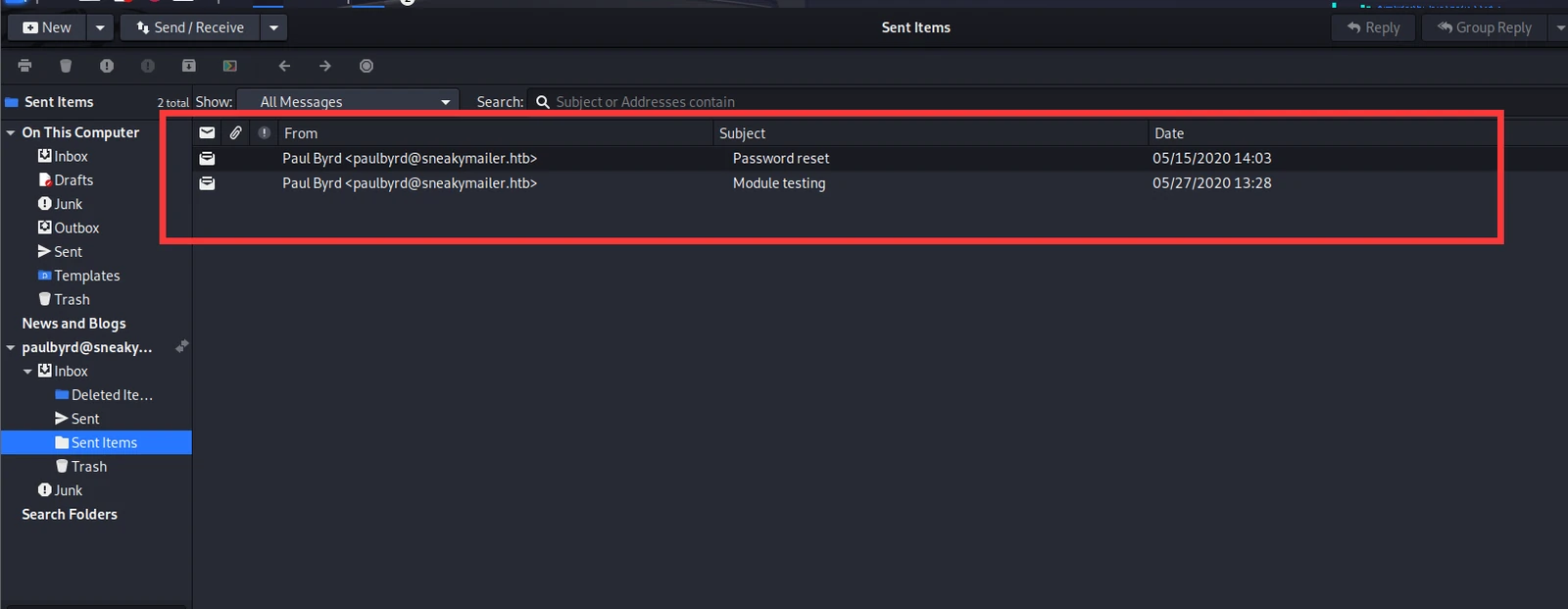Click the Print icon in toolbar
This screenshot has height=609, width=1568.
click(x=24, y=66)
